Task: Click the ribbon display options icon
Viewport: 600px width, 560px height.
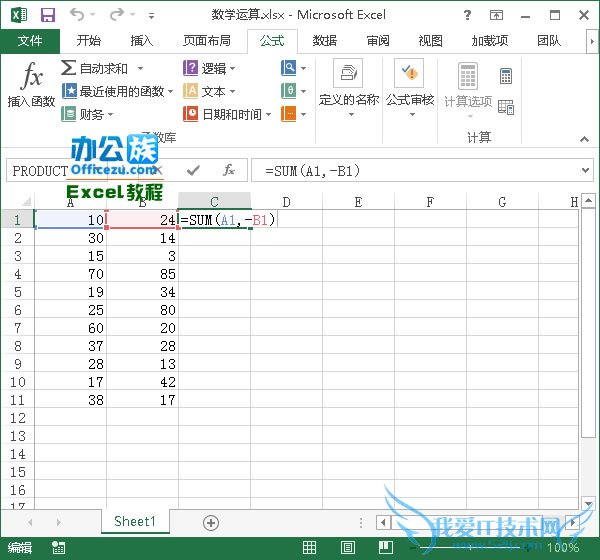Action: point(496,15)
